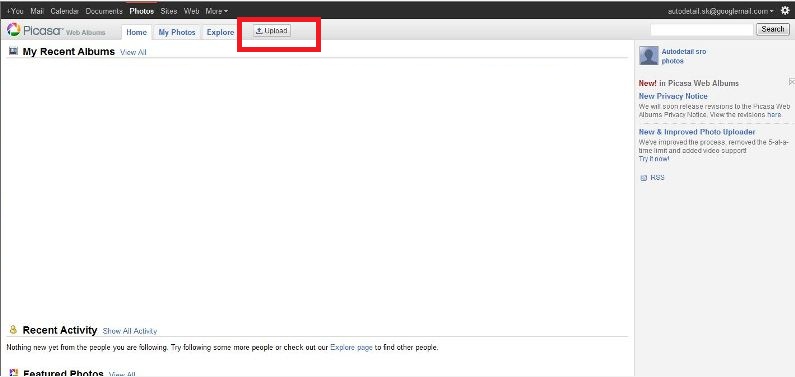Click the My Recent Albums heading
Image resolution: width=795 pixels, height=377 pixels.
68,52
